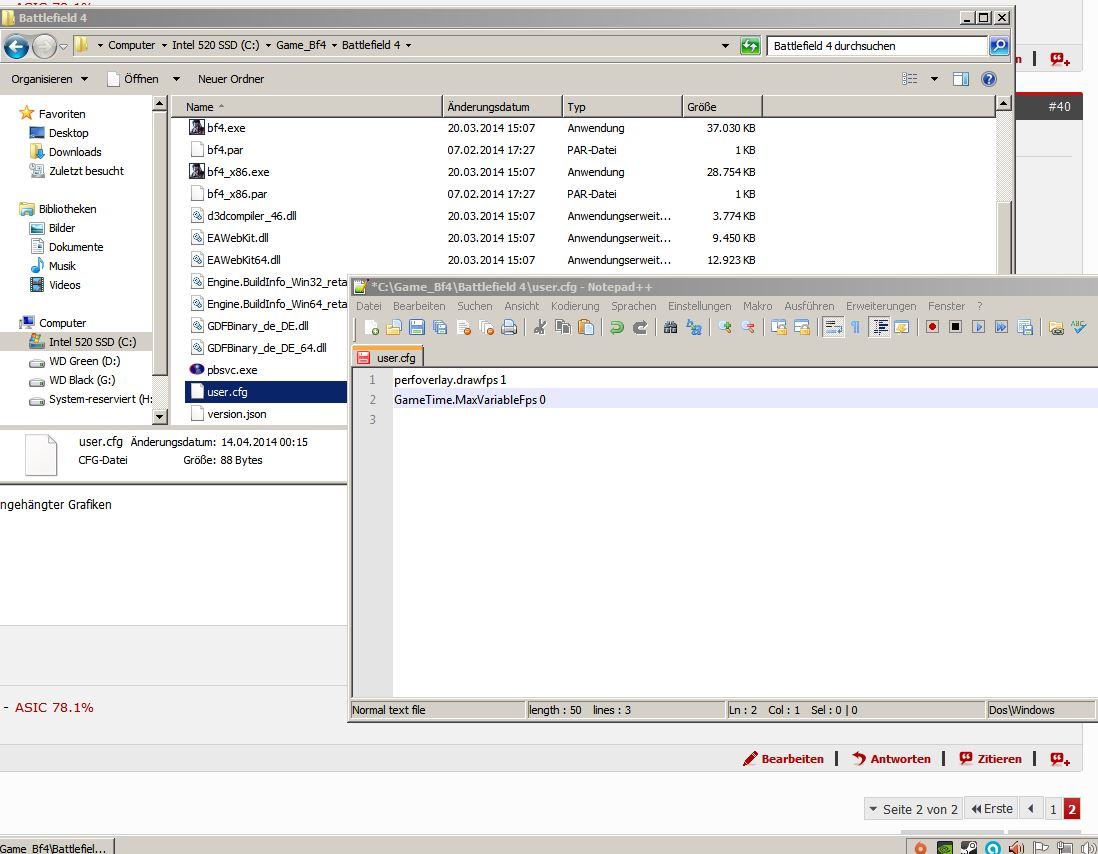Viewport: 1098px width, 854px height.
Task: Expand the breadcrumb arrow after Battlefield 4
Action: coord(408,46)
